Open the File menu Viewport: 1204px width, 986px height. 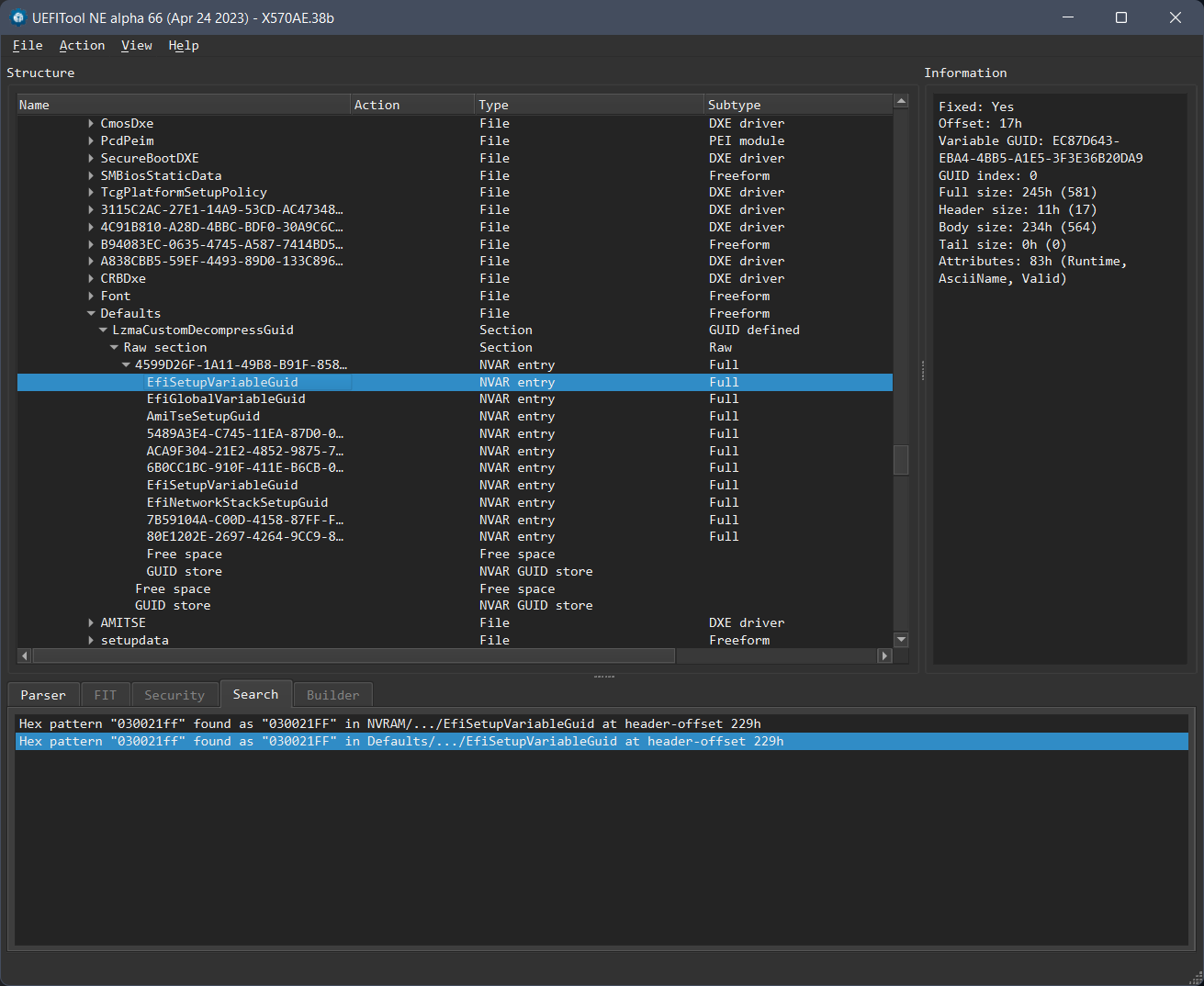28,46
